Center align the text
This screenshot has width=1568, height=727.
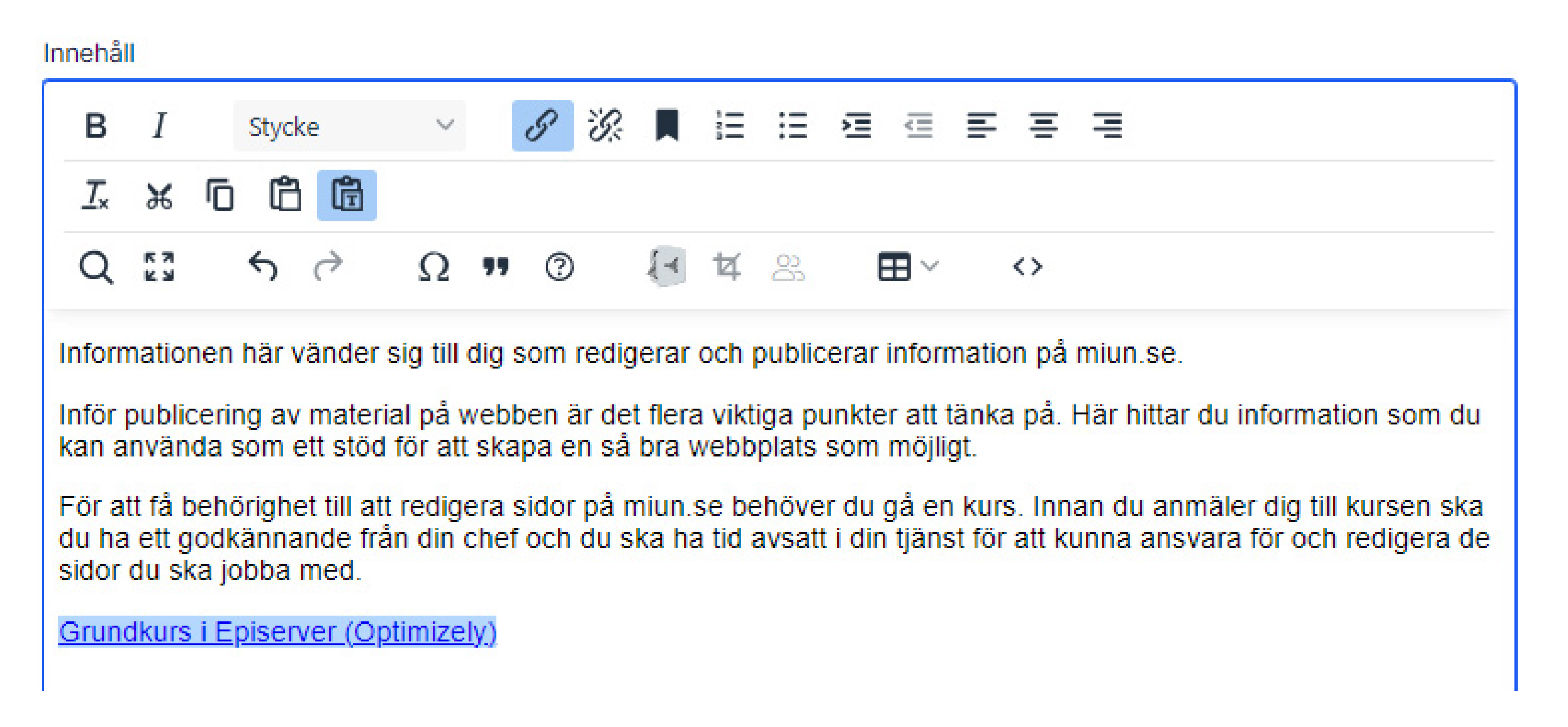[x=1044, y=126]
